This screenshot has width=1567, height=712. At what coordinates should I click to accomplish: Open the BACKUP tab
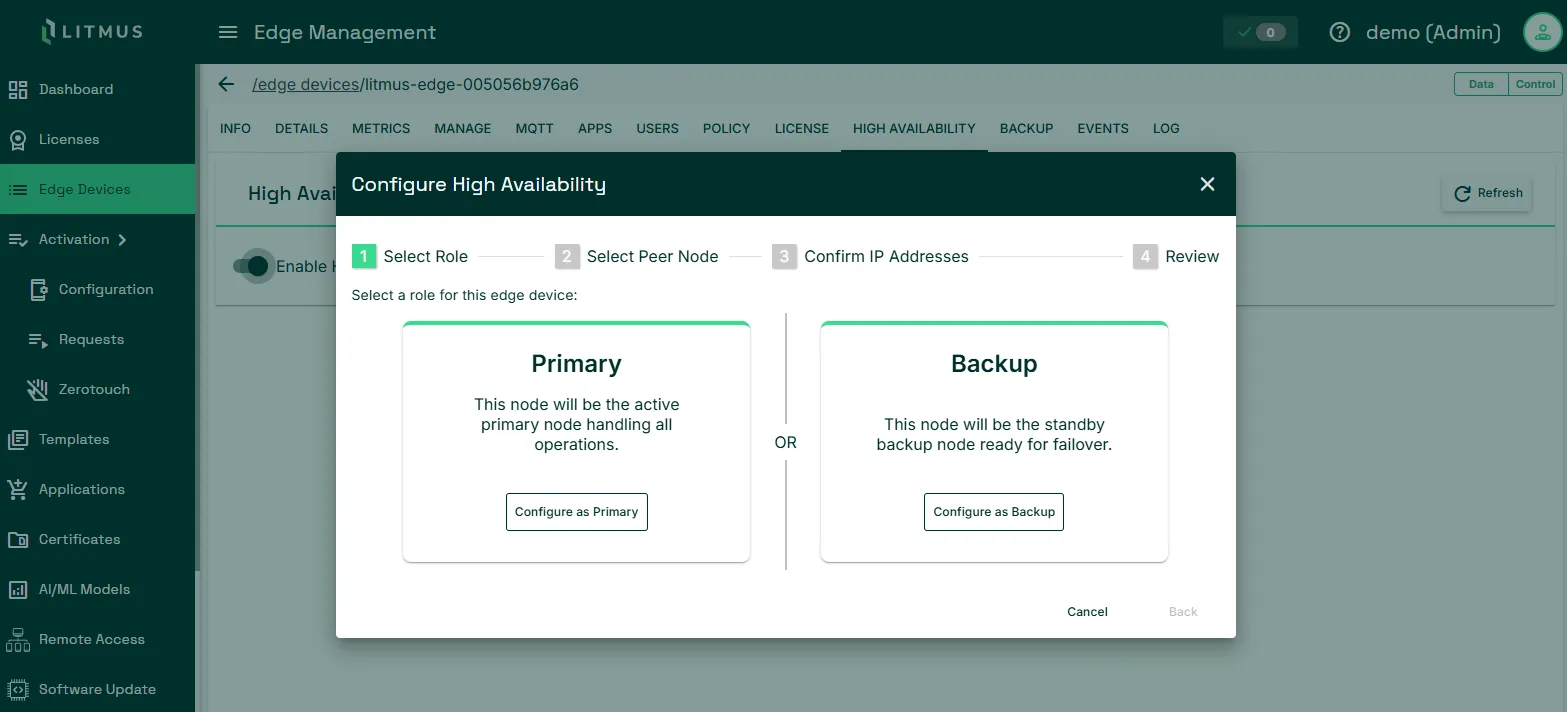pos(1026,128)
